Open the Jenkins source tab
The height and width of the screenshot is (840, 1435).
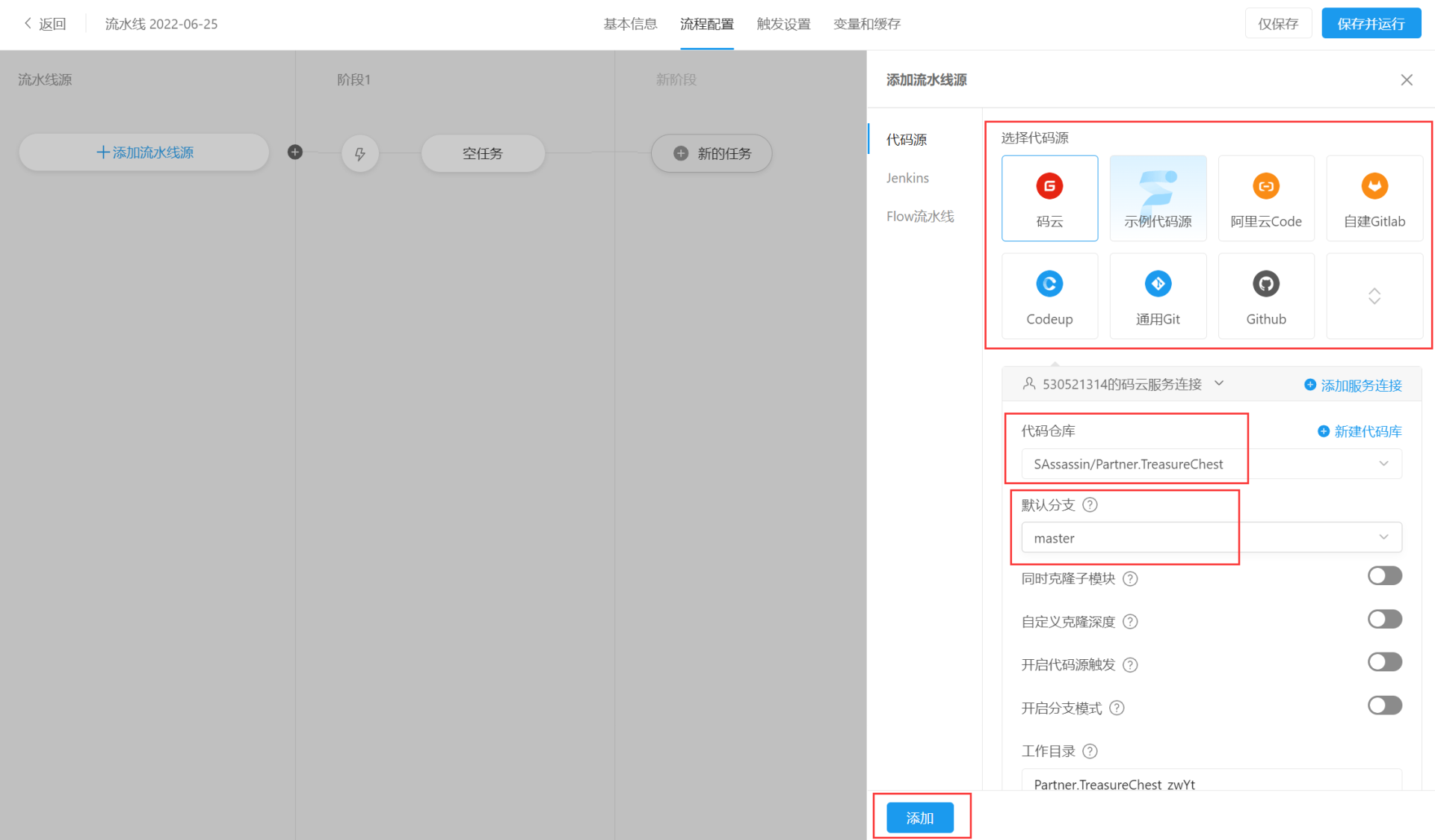coord(907,178)
